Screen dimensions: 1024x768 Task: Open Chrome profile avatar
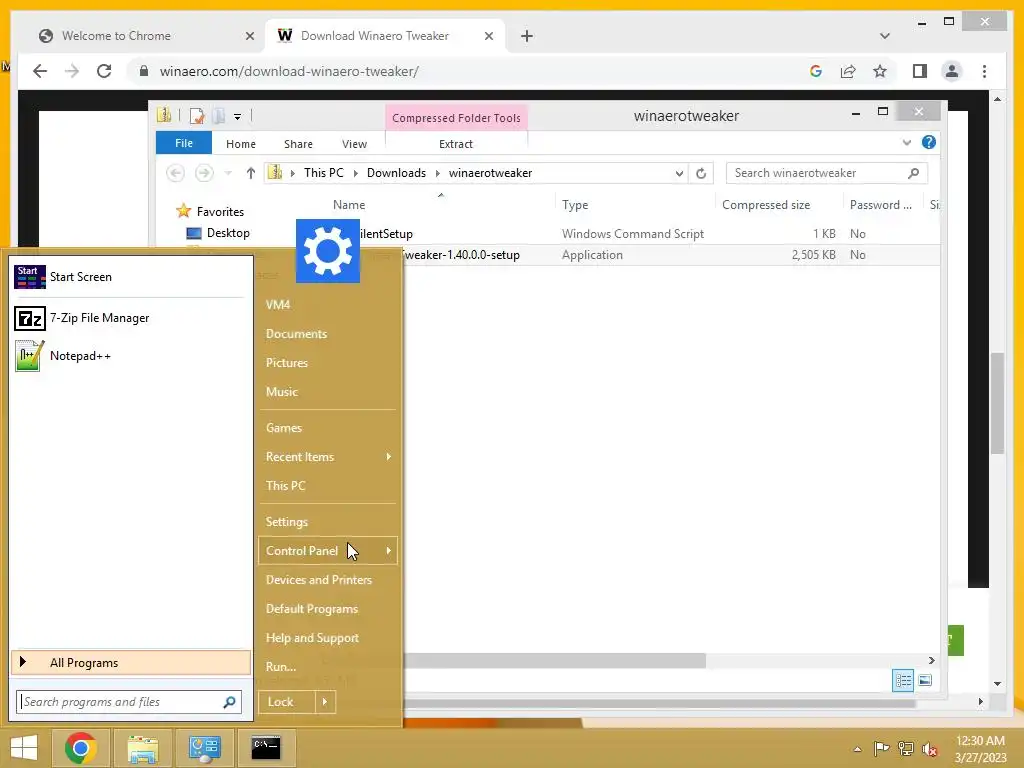[952, 71]
